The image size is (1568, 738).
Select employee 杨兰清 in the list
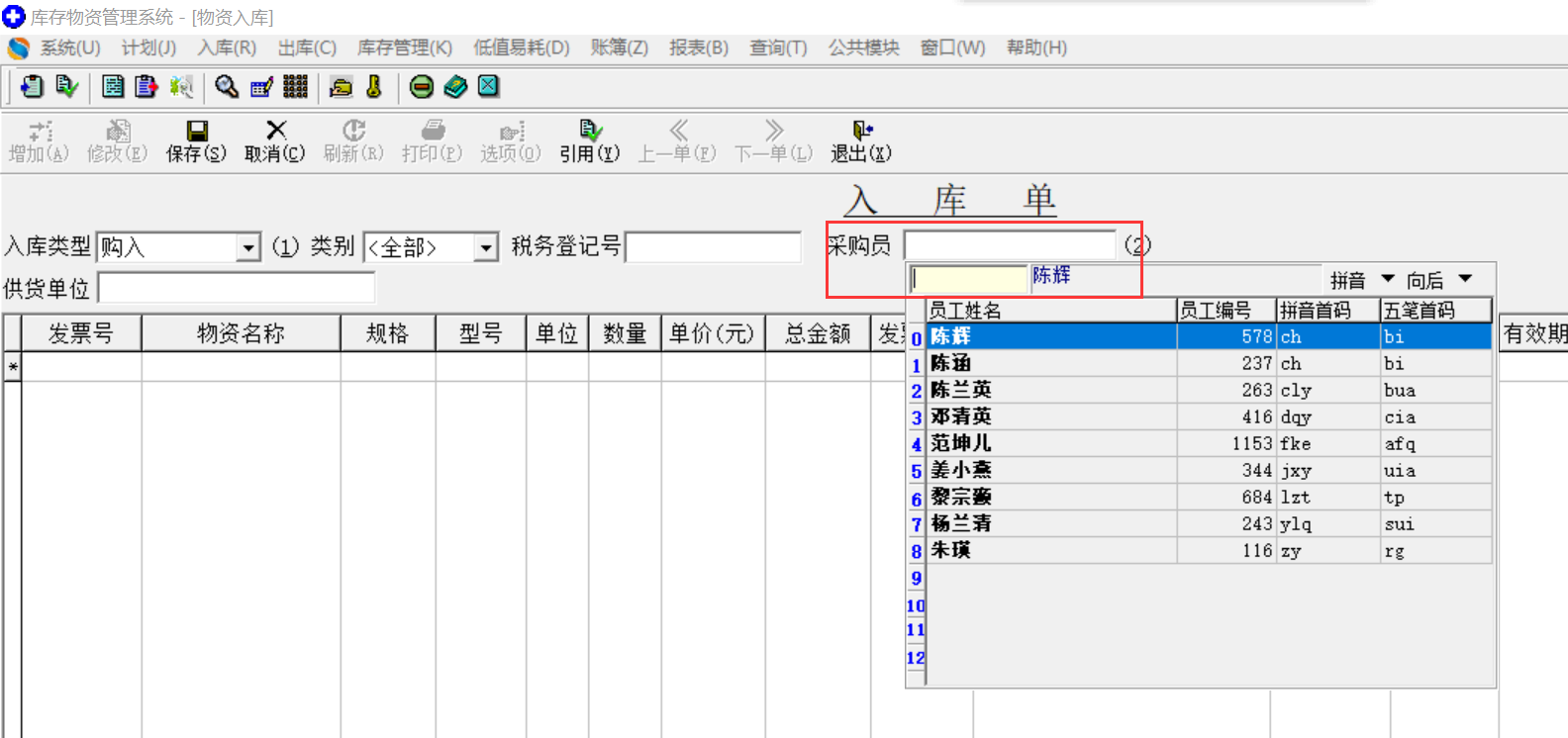pyautogui.click(x=1208, y=524)
